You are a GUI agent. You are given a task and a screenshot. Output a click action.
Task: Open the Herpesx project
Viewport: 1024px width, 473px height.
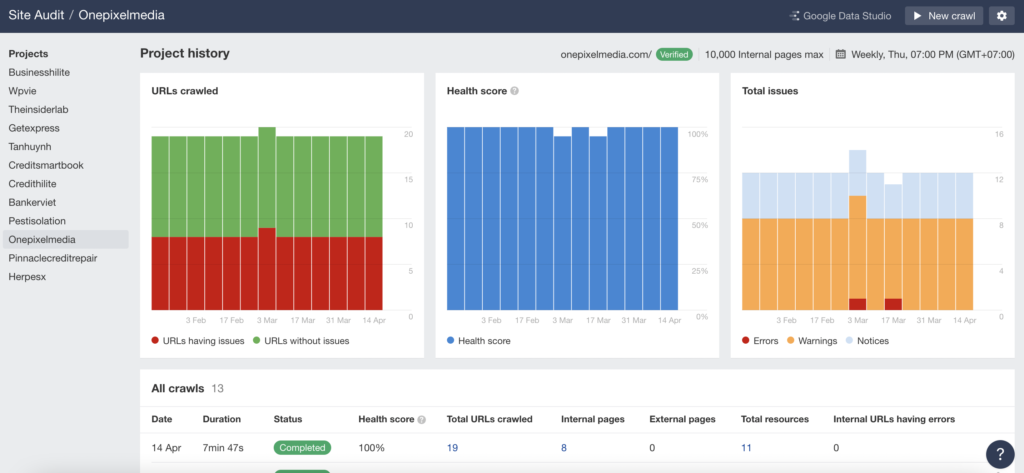[27, 277]
